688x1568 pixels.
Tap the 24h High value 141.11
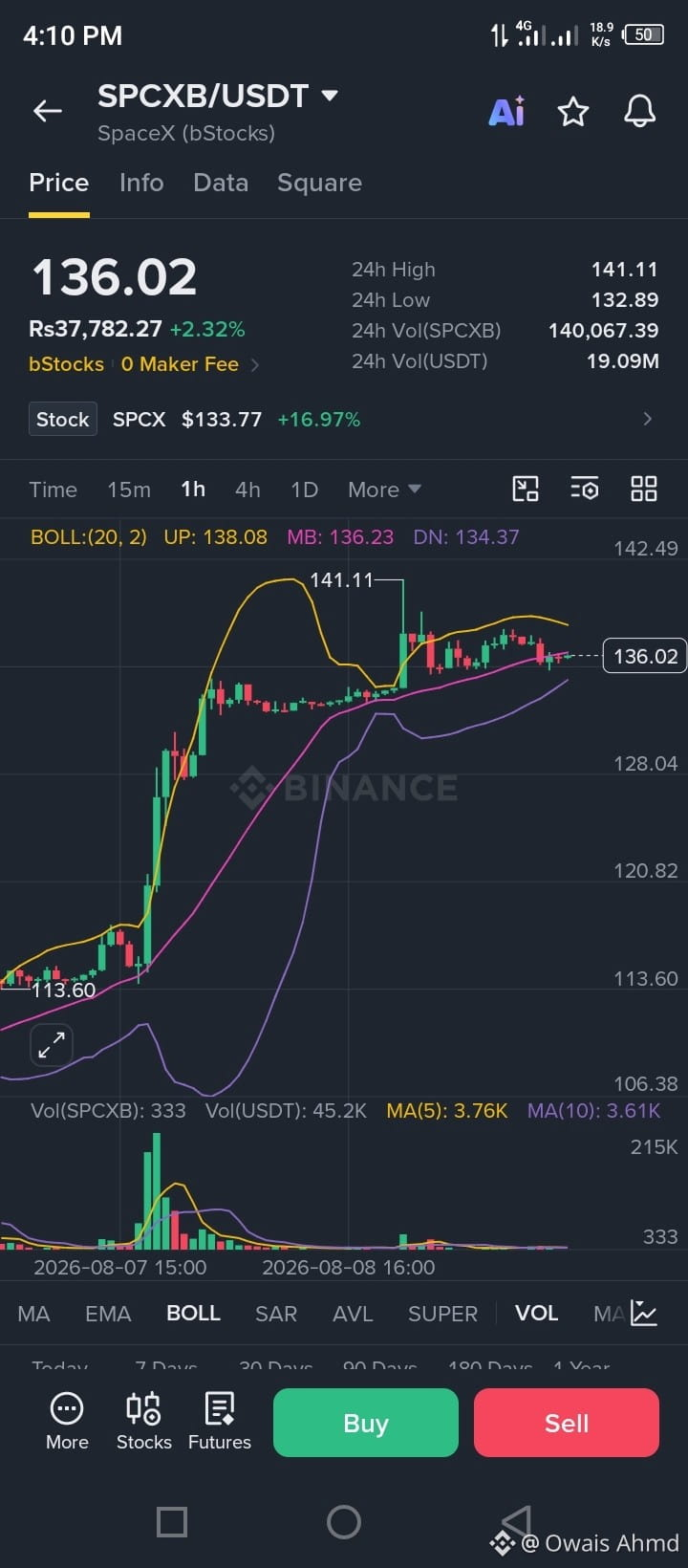click(x=625, y=270)
